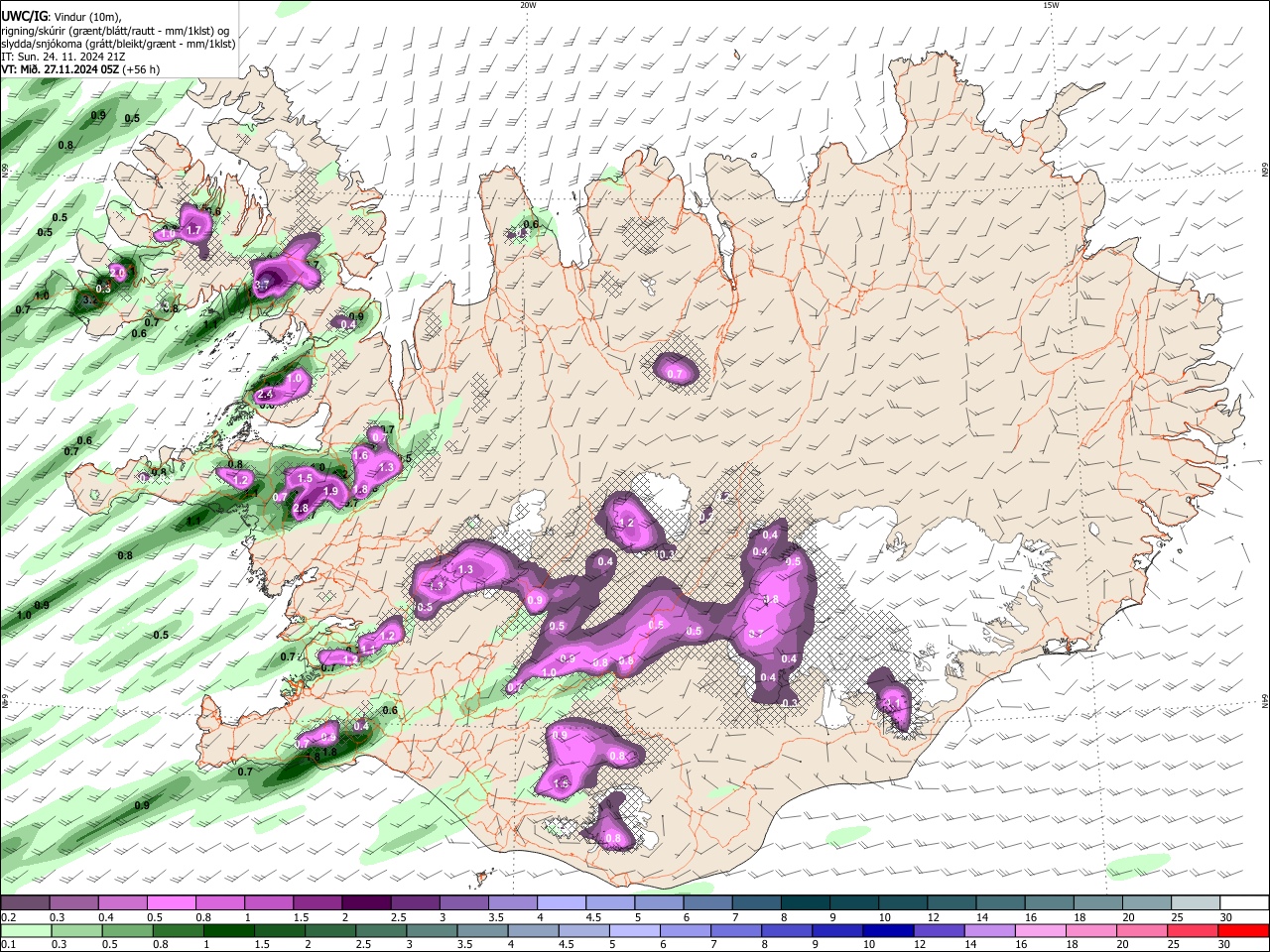Screen dimensions: 1270x952
Task: Select the '2.4' precipitation value on the map
Action: point(265,395)
